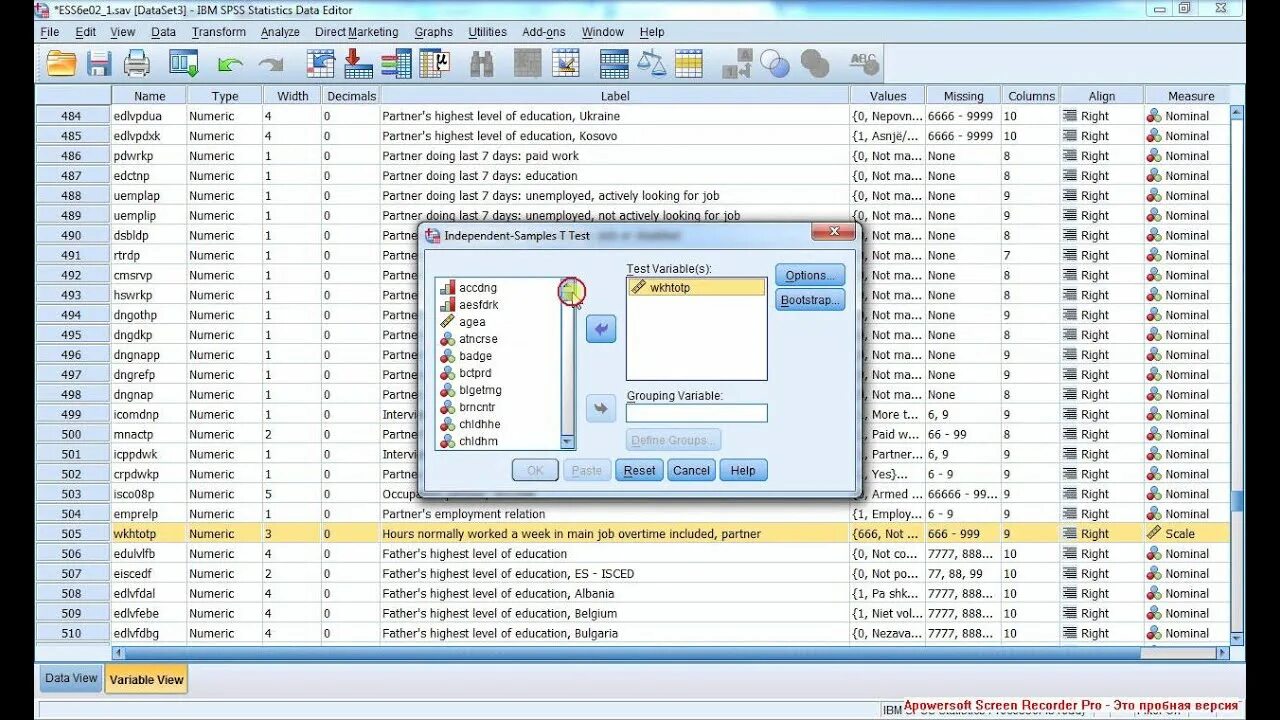The height and width of the screenshot is (720, 1280).
Task: Pick the blgetmg variable in the dialog list
Action: click(480, 390)
